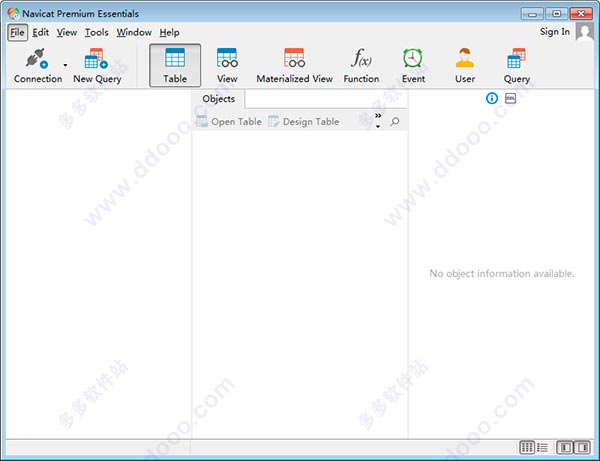
Task: Click the Open Table button
Action: [229, 122]
